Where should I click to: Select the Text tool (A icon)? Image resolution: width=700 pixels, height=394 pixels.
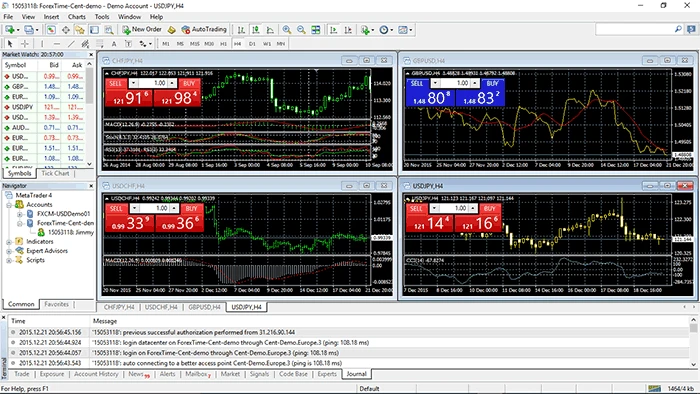[x=114, y=44]
